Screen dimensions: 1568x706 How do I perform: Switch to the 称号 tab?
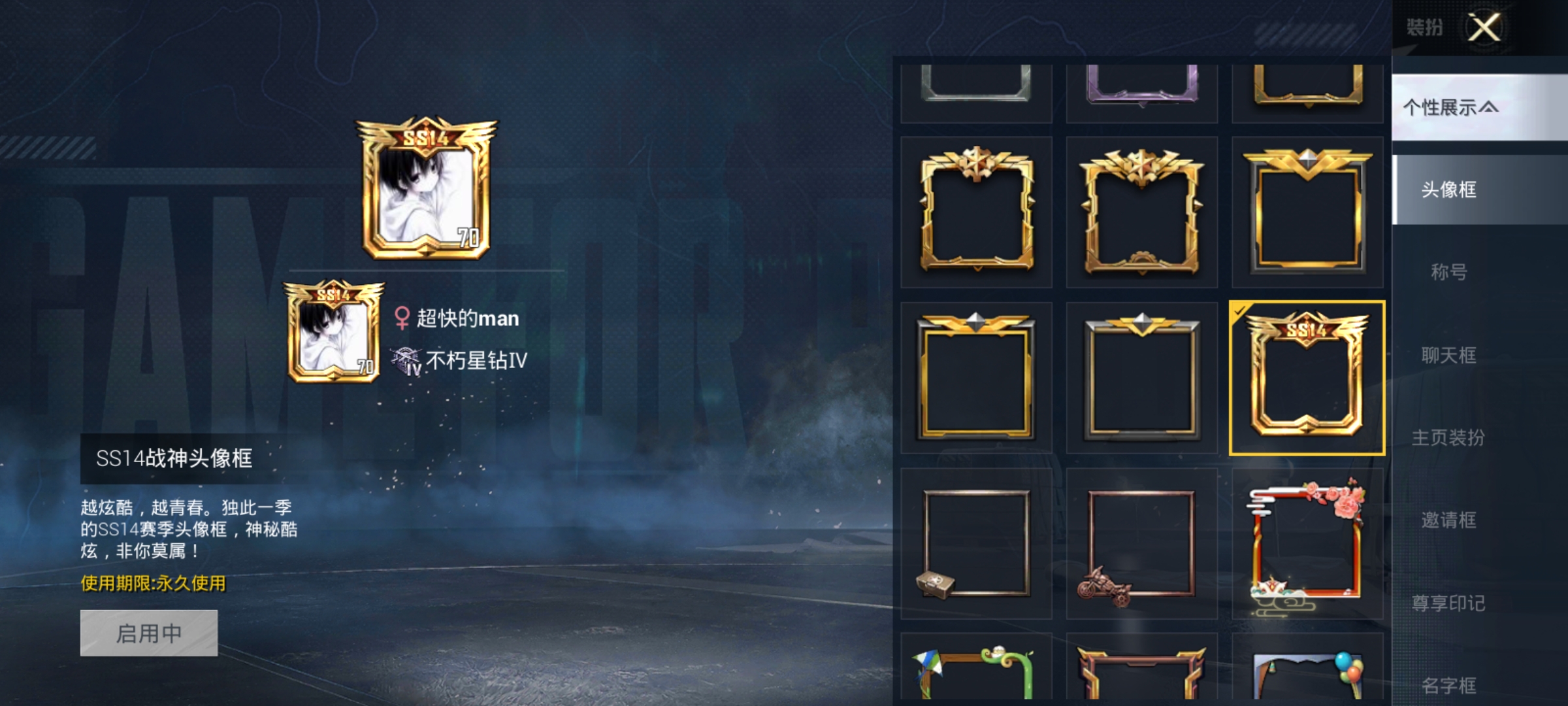pos(1449,272)
